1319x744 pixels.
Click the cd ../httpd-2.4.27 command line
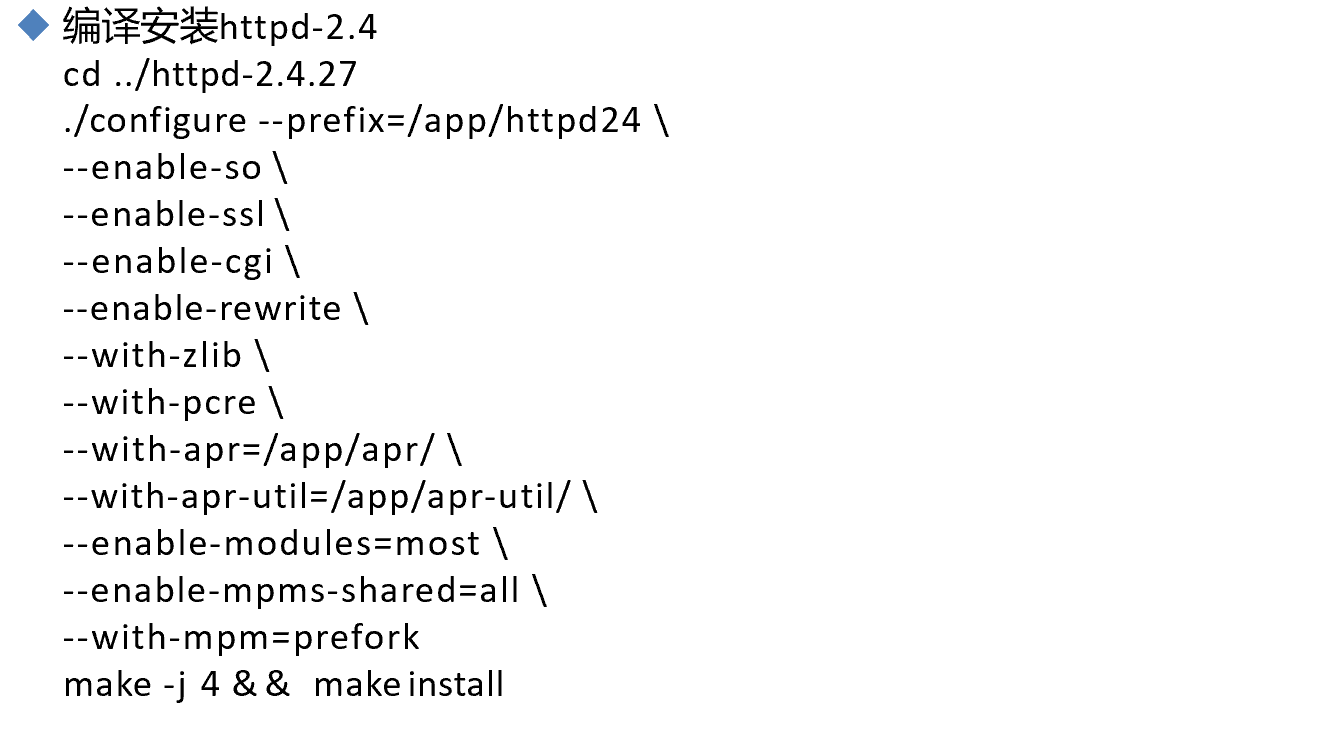(x=210, y=74)
